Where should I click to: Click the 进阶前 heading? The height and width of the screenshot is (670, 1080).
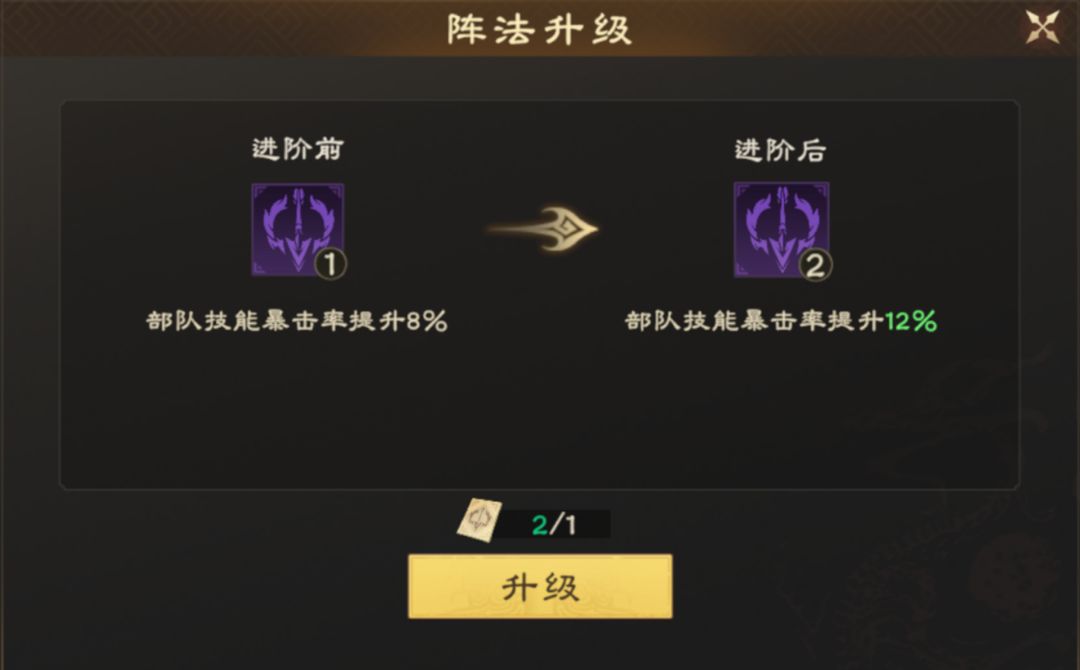click(298, 149)
